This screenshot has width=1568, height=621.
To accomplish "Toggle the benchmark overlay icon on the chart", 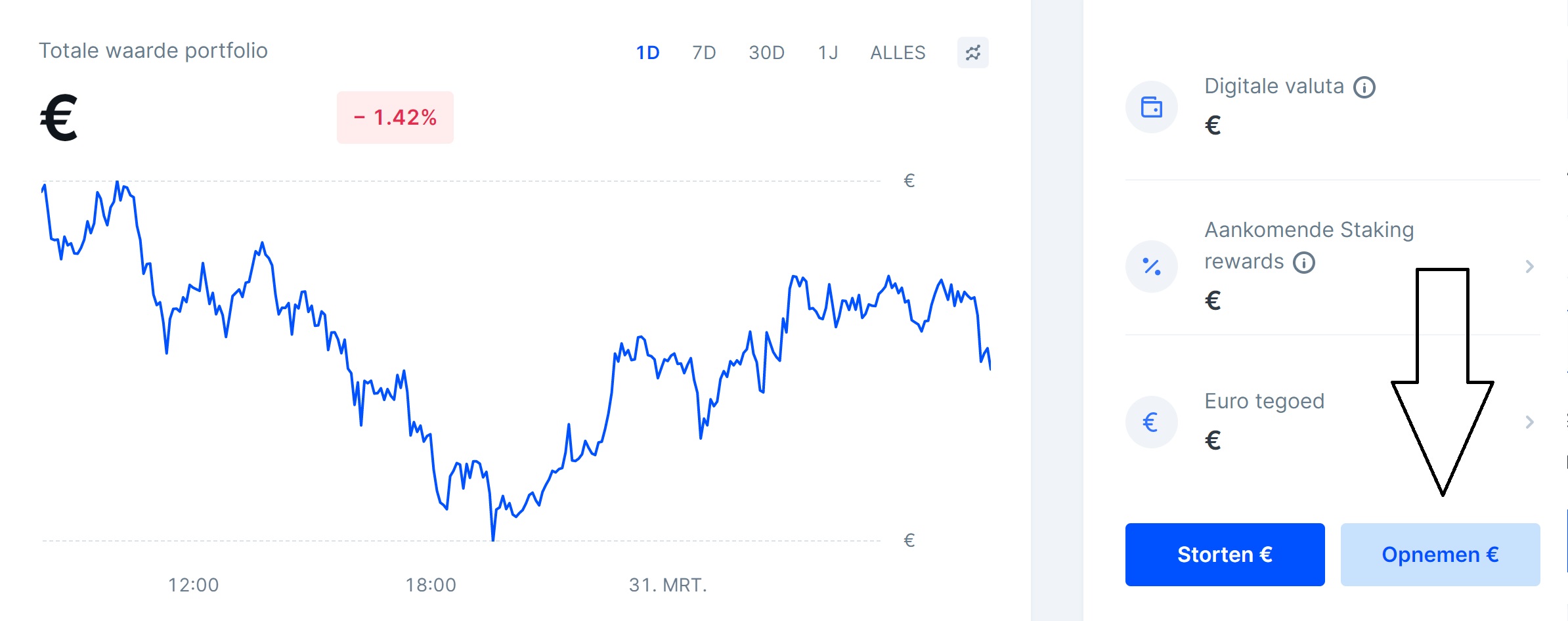I will [972, 53].
